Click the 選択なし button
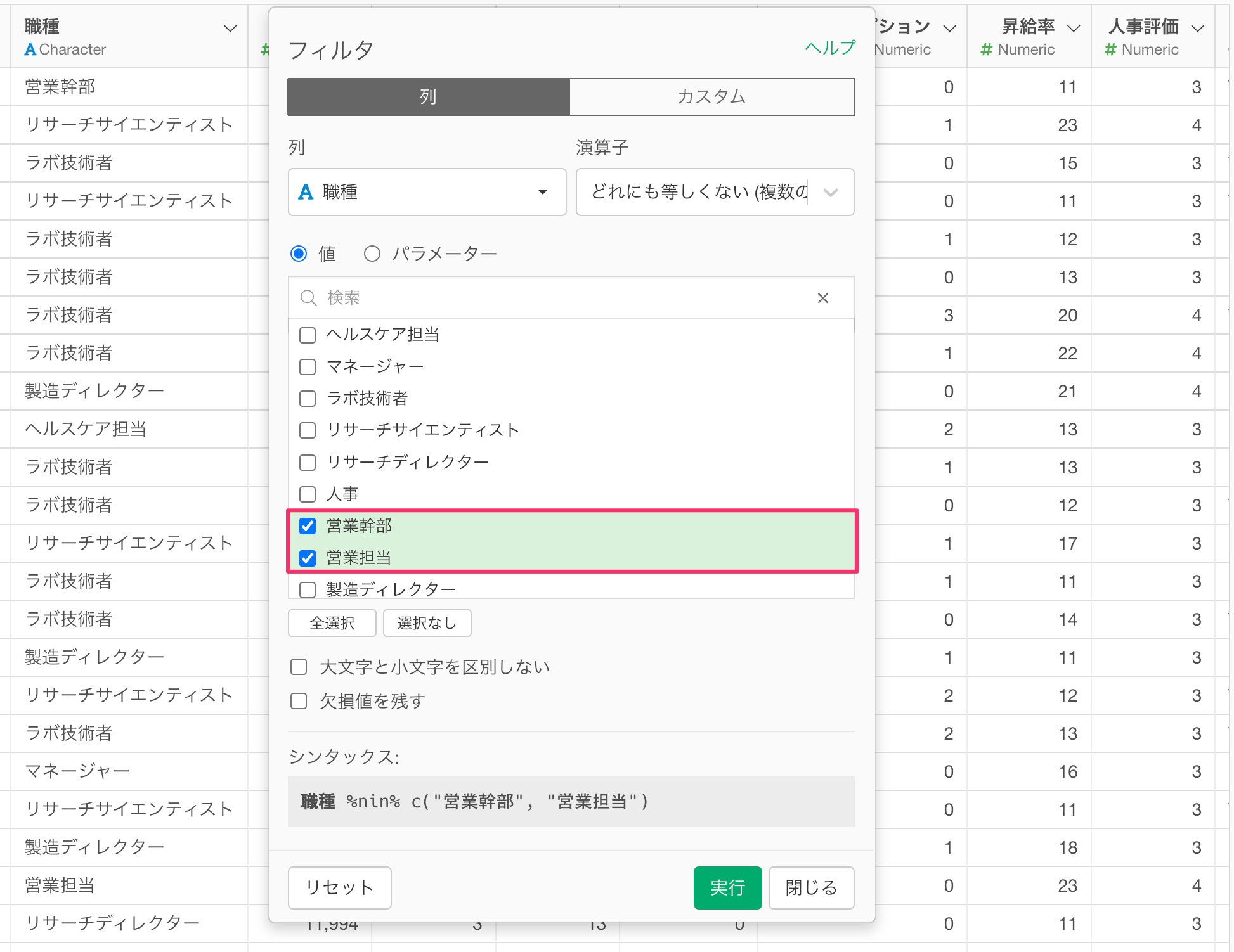The image size is (1234, 952). pyautogui.click(x=427, y=623)
